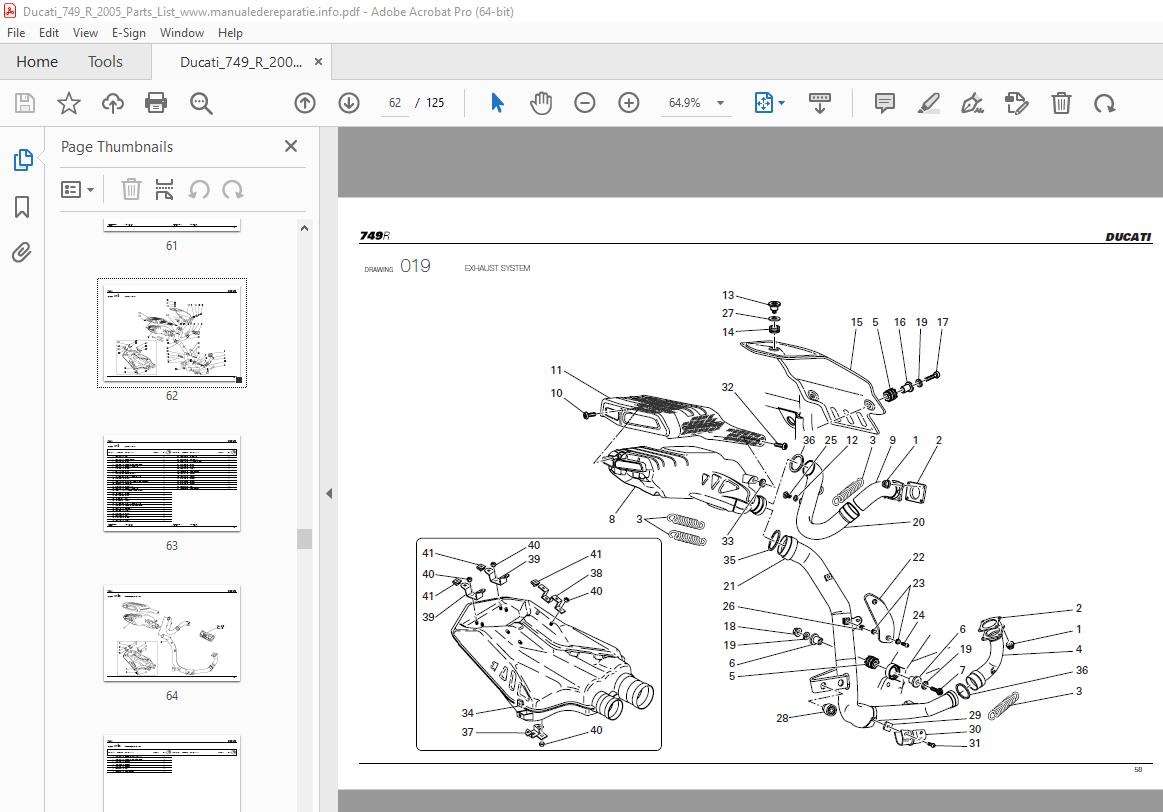
Task: Open the Edit menu
Action: coord(49,33)
